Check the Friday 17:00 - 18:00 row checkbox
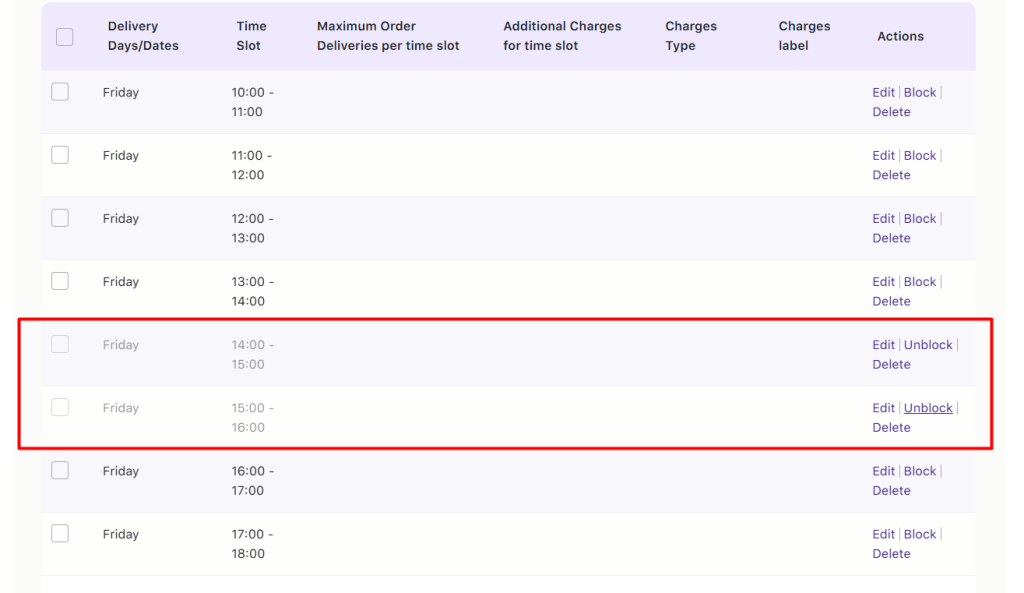Image resolution: width=1024 pixels, height=593 pixels. point(59,533)
